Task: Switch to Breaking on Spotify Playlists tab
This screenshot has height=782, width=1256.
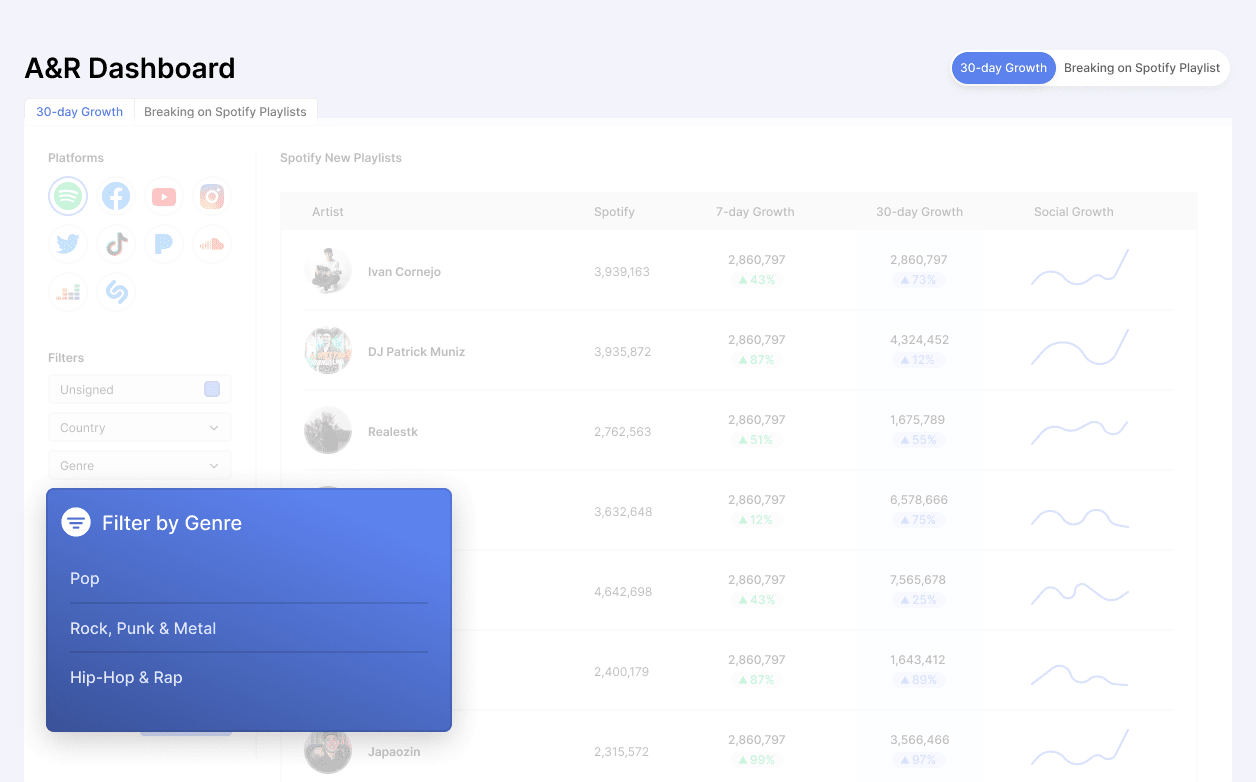Action: click(x=225, y=111)
